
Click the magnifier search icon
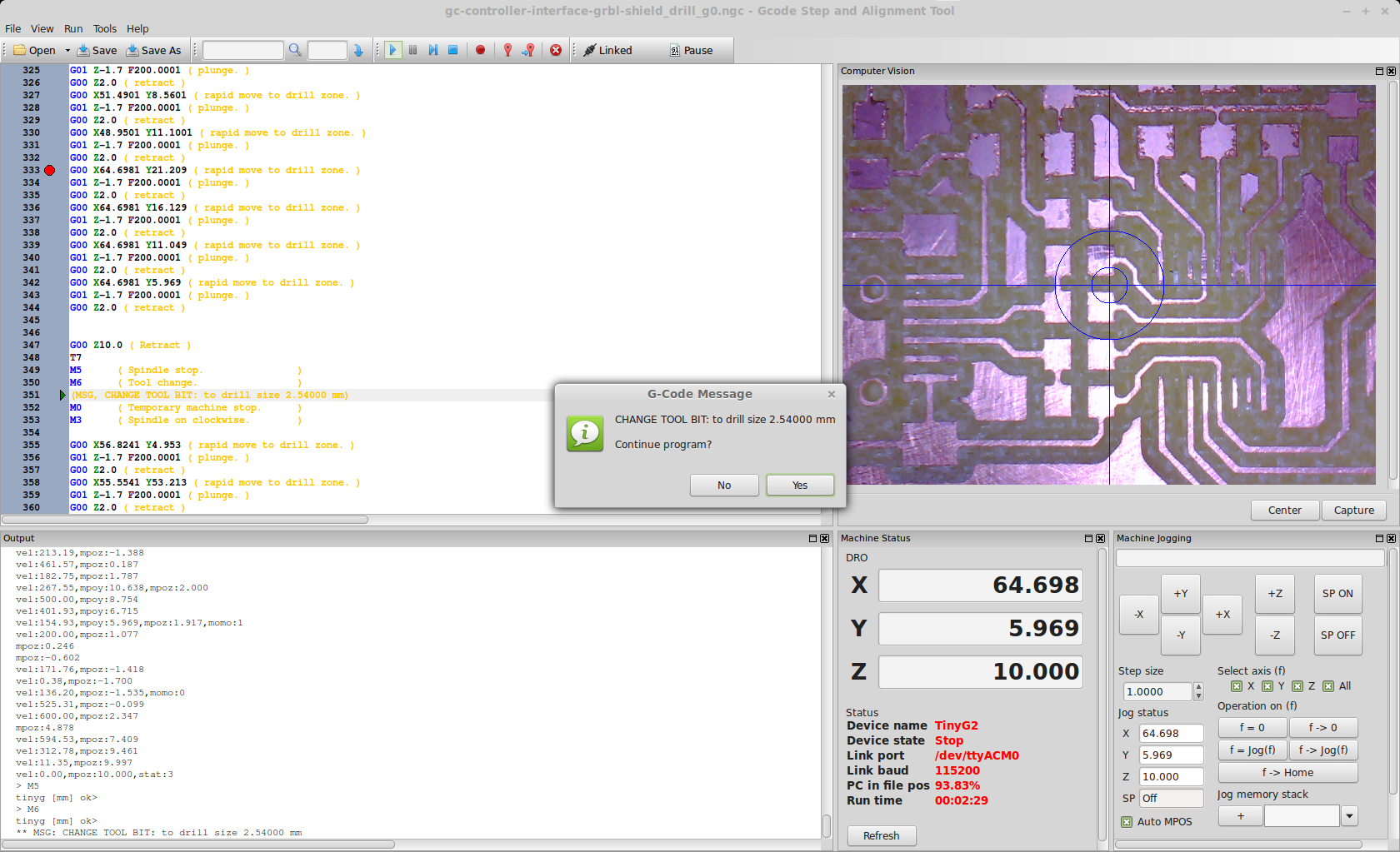pos(295,51)
